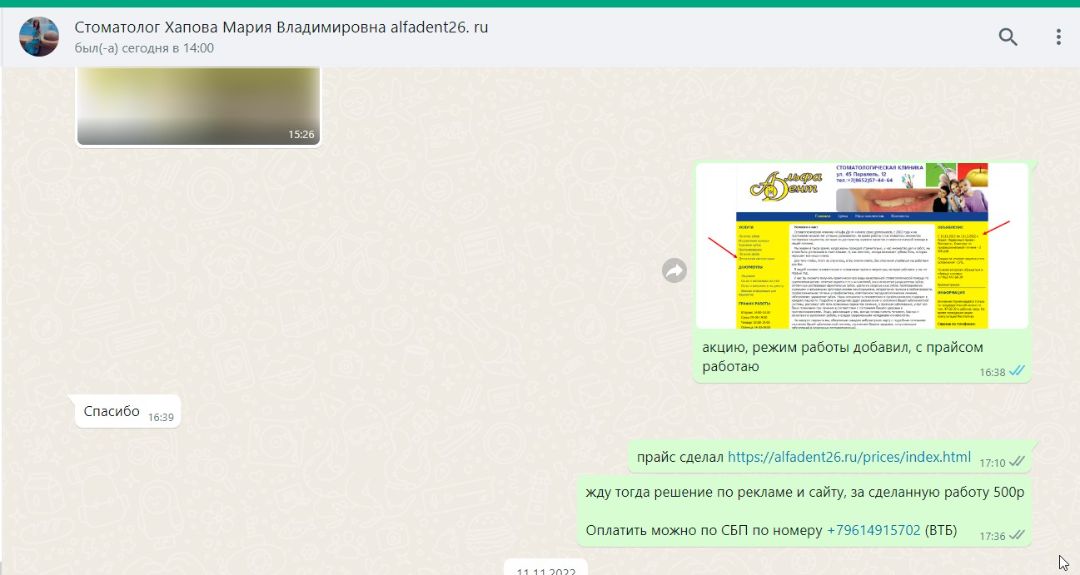Click the "был(-а) сегодня в 14:00" status
Viewport: 1080px width, 575px height.
tap(144, 48)
